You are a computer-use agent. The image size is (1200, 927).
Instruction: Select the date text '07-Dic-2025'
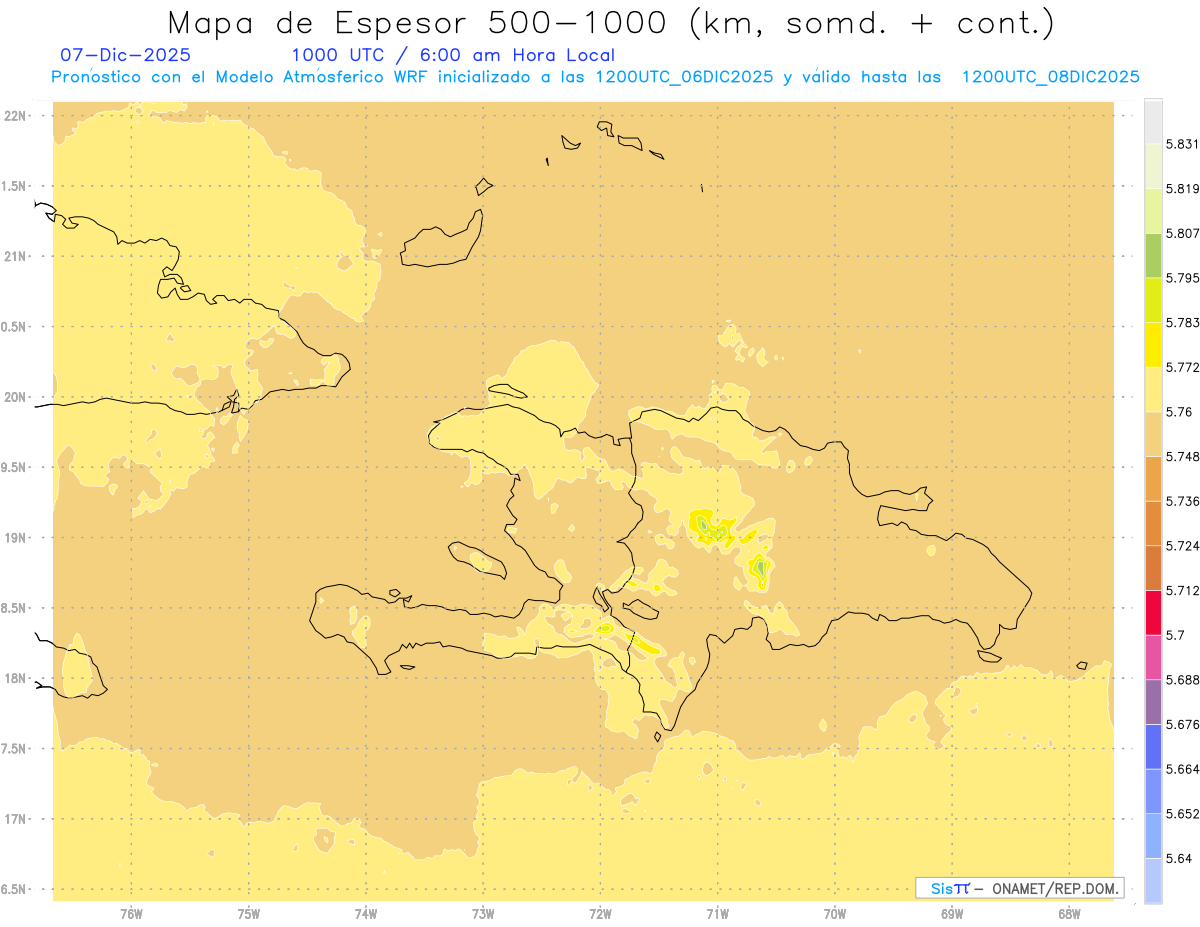tap(126, 55)
